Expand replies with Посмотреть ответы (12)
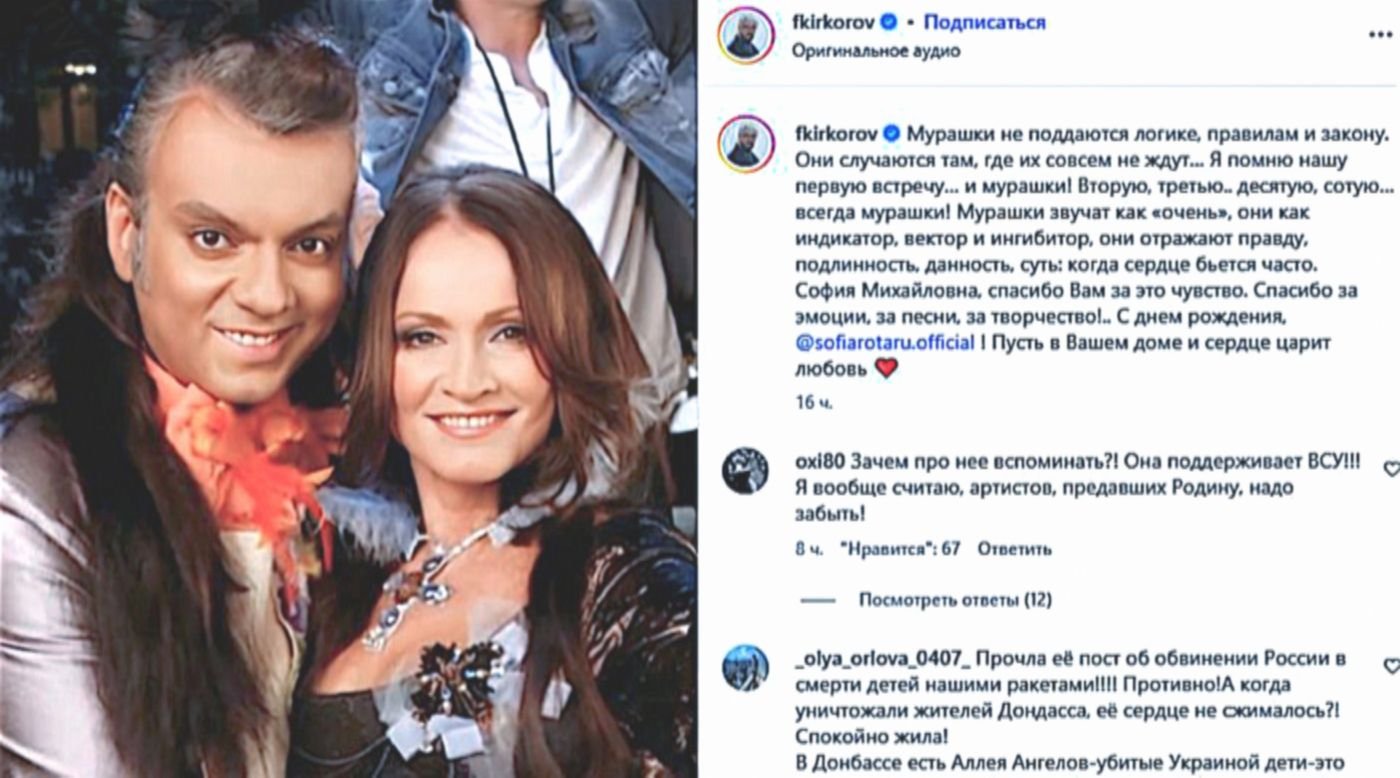This screenshot has height=778, width=1400. point(955,600)
